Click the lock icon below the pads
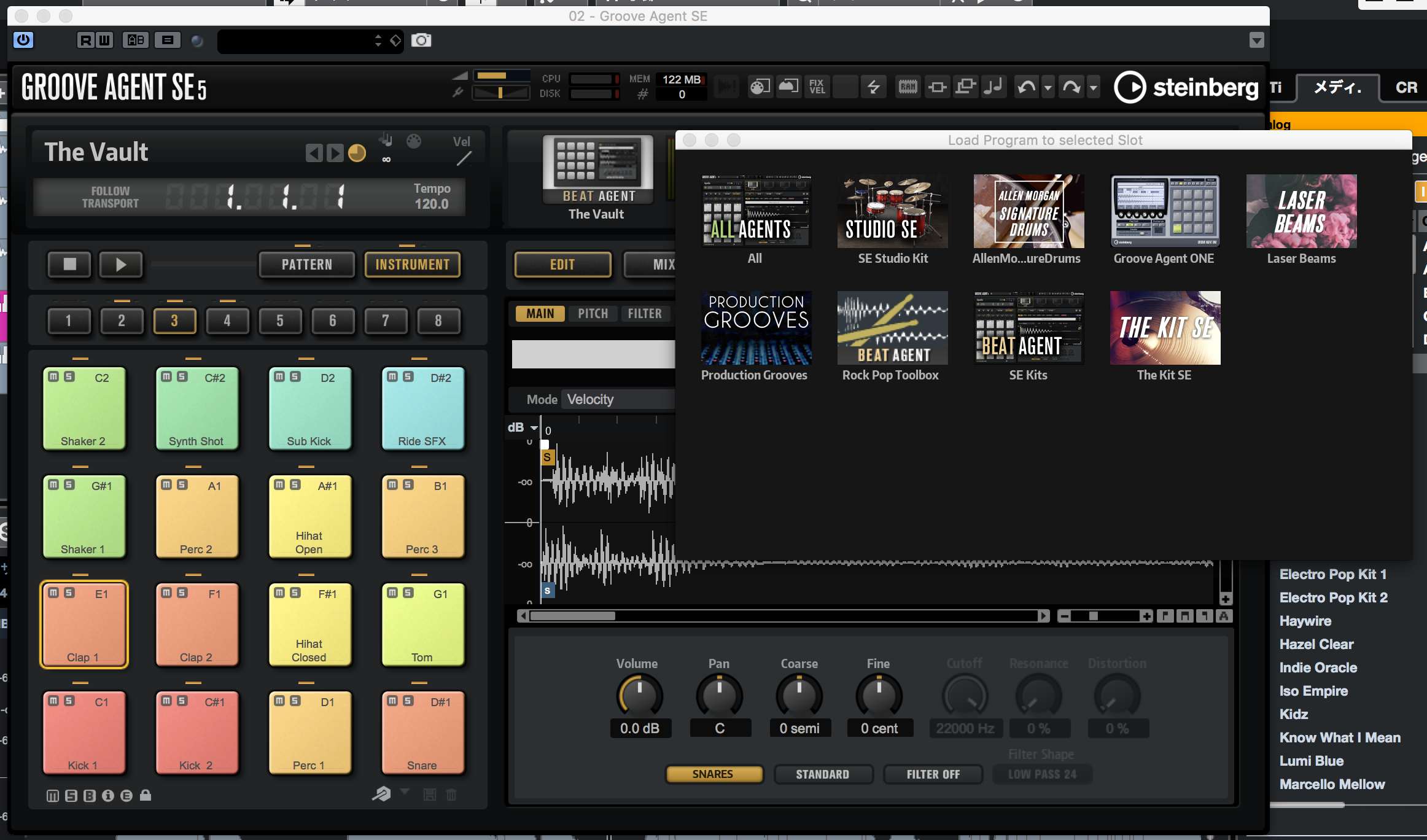The width and height of the screenshot is (1427, 840). click(145, 796)
